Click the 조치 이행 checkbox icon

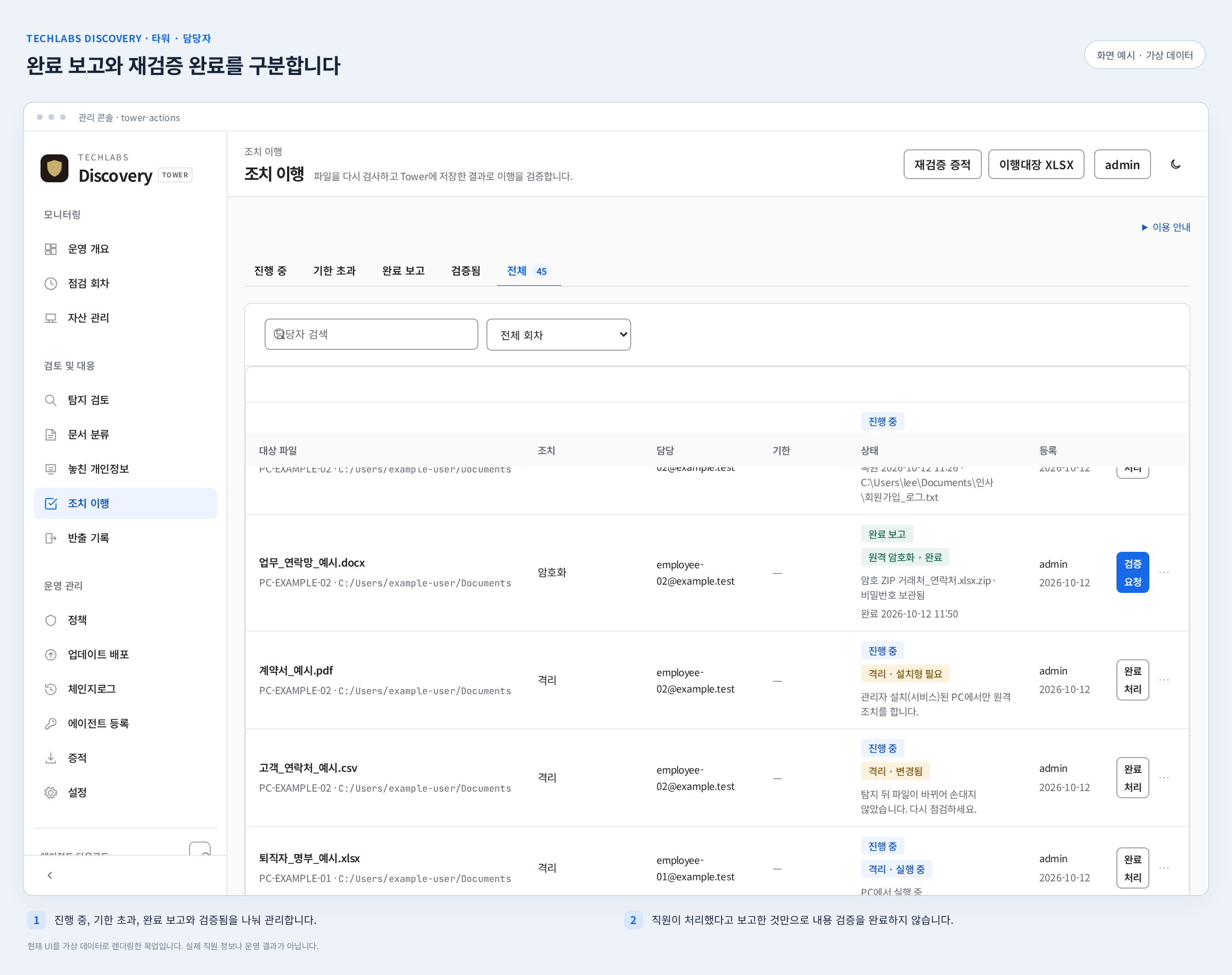click(51, 504)
